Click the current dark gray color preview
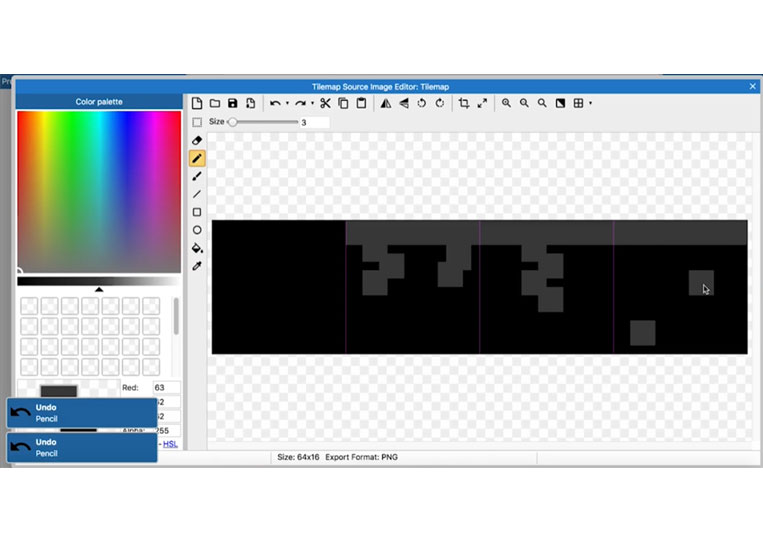 coord(58,391)
